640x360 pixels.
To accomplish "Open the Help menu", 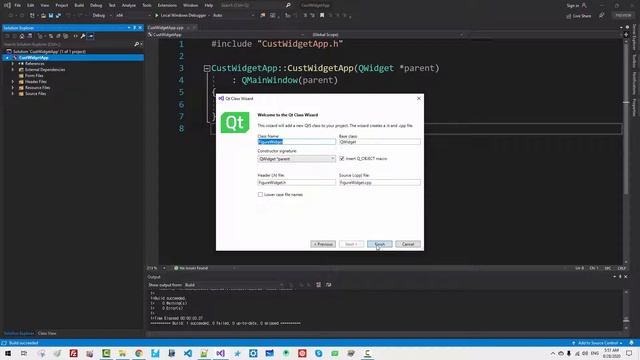I will point(209,5).
